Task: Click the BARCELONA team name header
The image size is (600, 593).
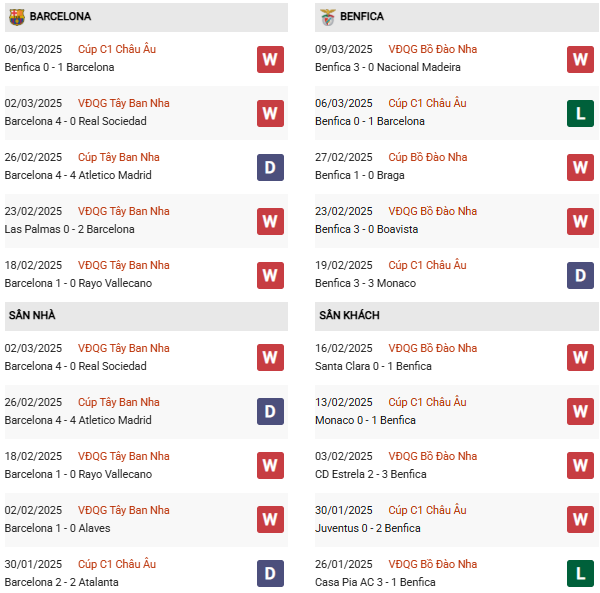Action: tap(60, 17)
